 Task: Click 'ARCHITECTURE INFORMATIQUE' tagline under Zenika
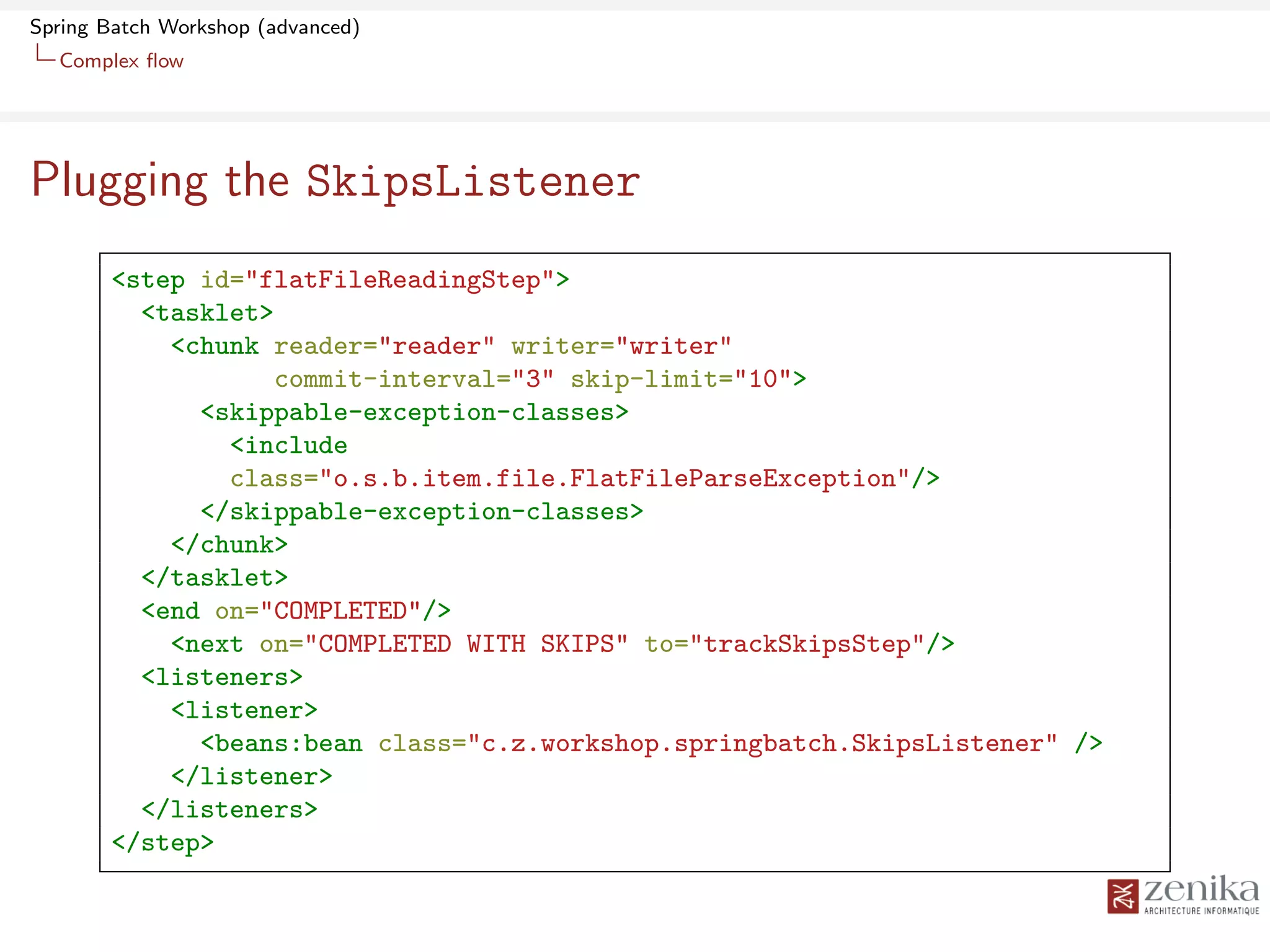(1202, 911)
